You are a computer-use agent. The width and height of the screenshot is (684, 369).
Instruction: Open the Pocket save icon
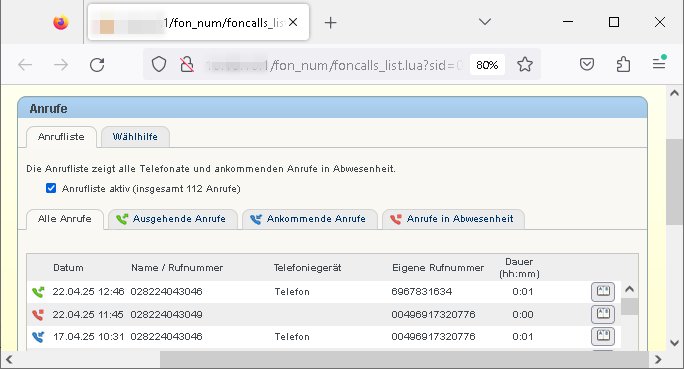point(587,65)
